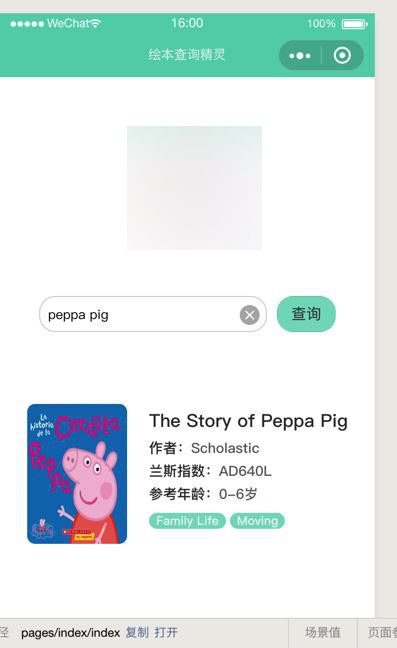Click the author Scholastic text
The width and height of the screenshot is (397, 648).
225,448
